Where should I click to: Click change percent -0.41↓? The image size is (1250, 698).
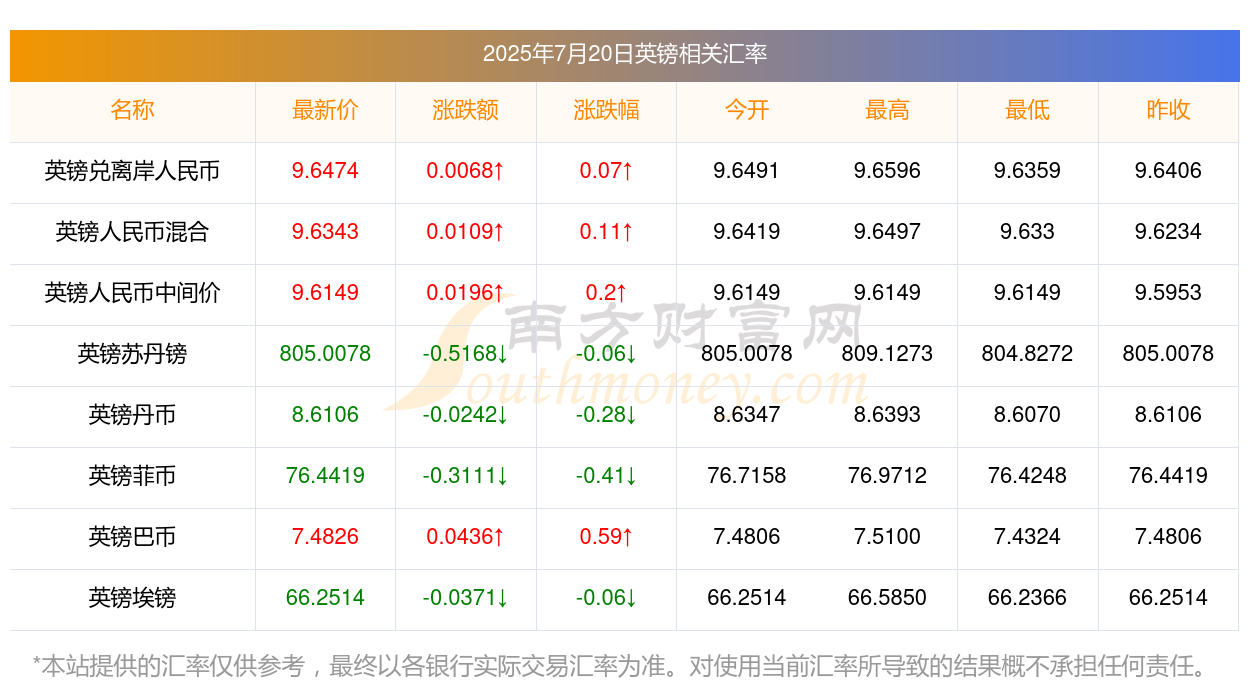point(606,476)
